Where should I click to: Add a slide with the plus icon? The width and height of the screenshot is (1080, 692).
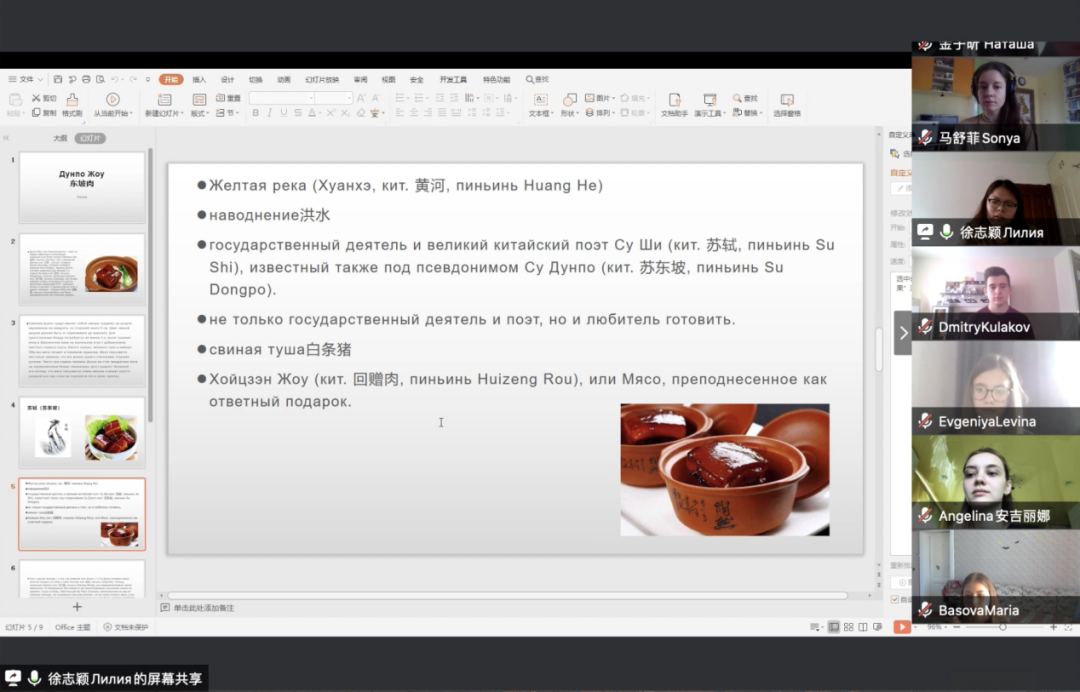pos(77,607)
